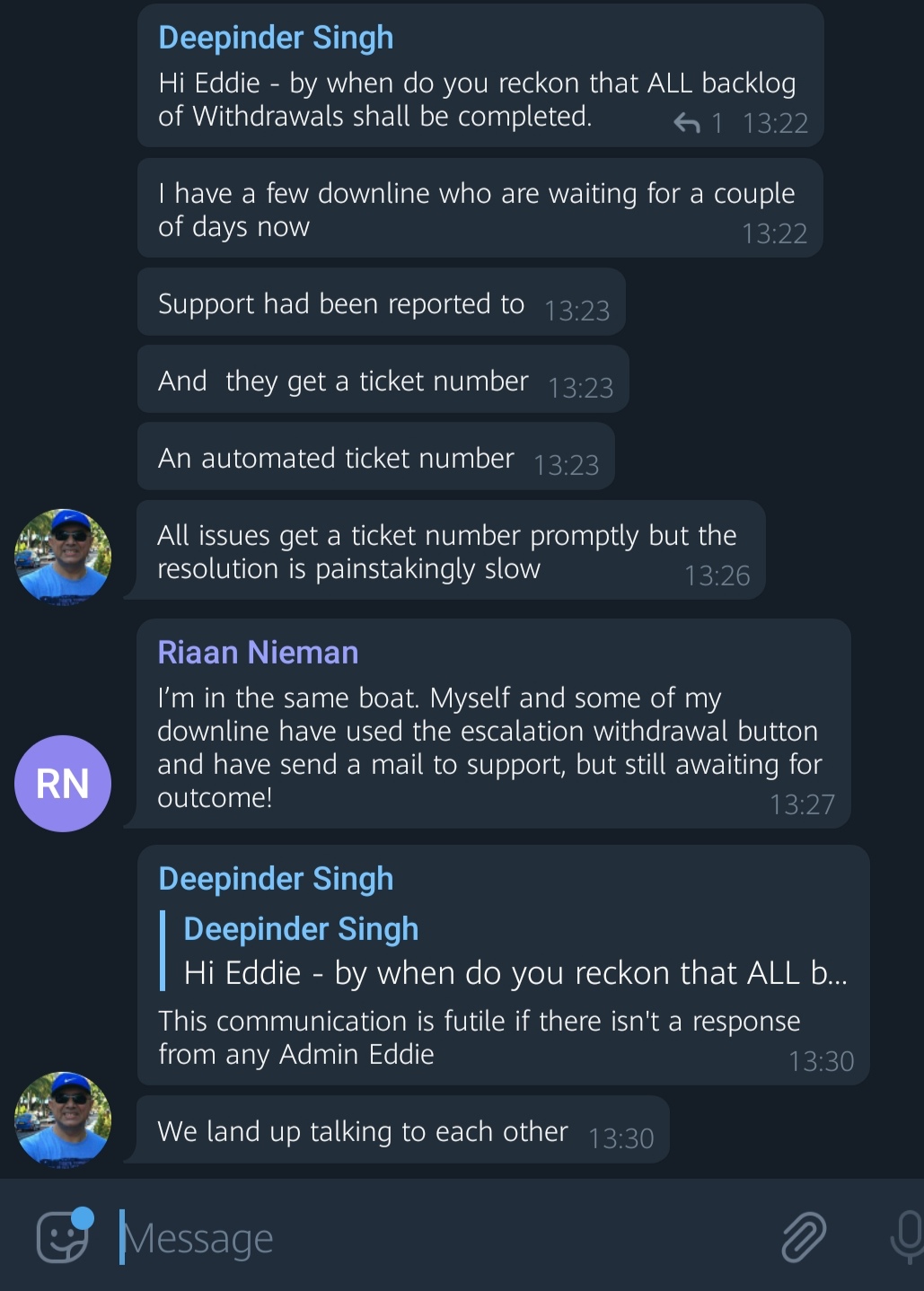Tap the Deepinder Singh name above the quoted reply
The height and width of the screenshot is (1291, 924).
point(276,879)
